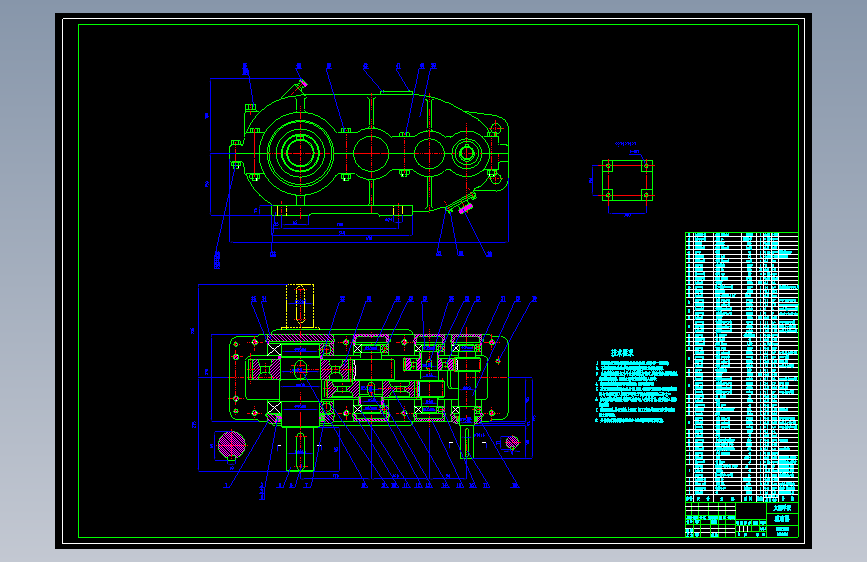867x562 pixels.
Task: Click the housing base foot plate in front view
Action: (342, 210)
